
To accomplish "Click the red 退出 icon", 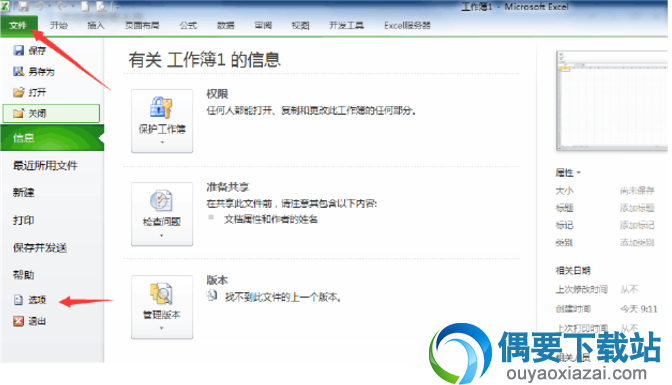I will pos(18,321).
